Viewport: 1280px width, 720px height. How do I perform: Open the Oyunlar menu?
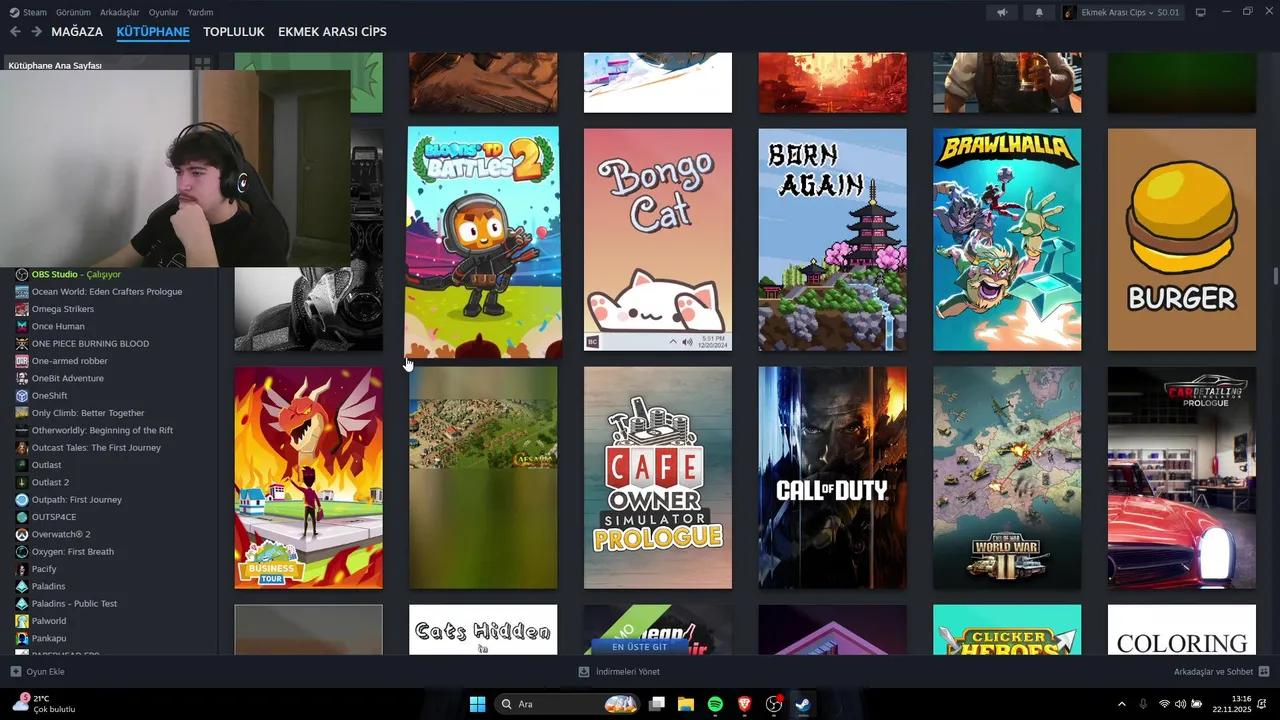(164, 12)
